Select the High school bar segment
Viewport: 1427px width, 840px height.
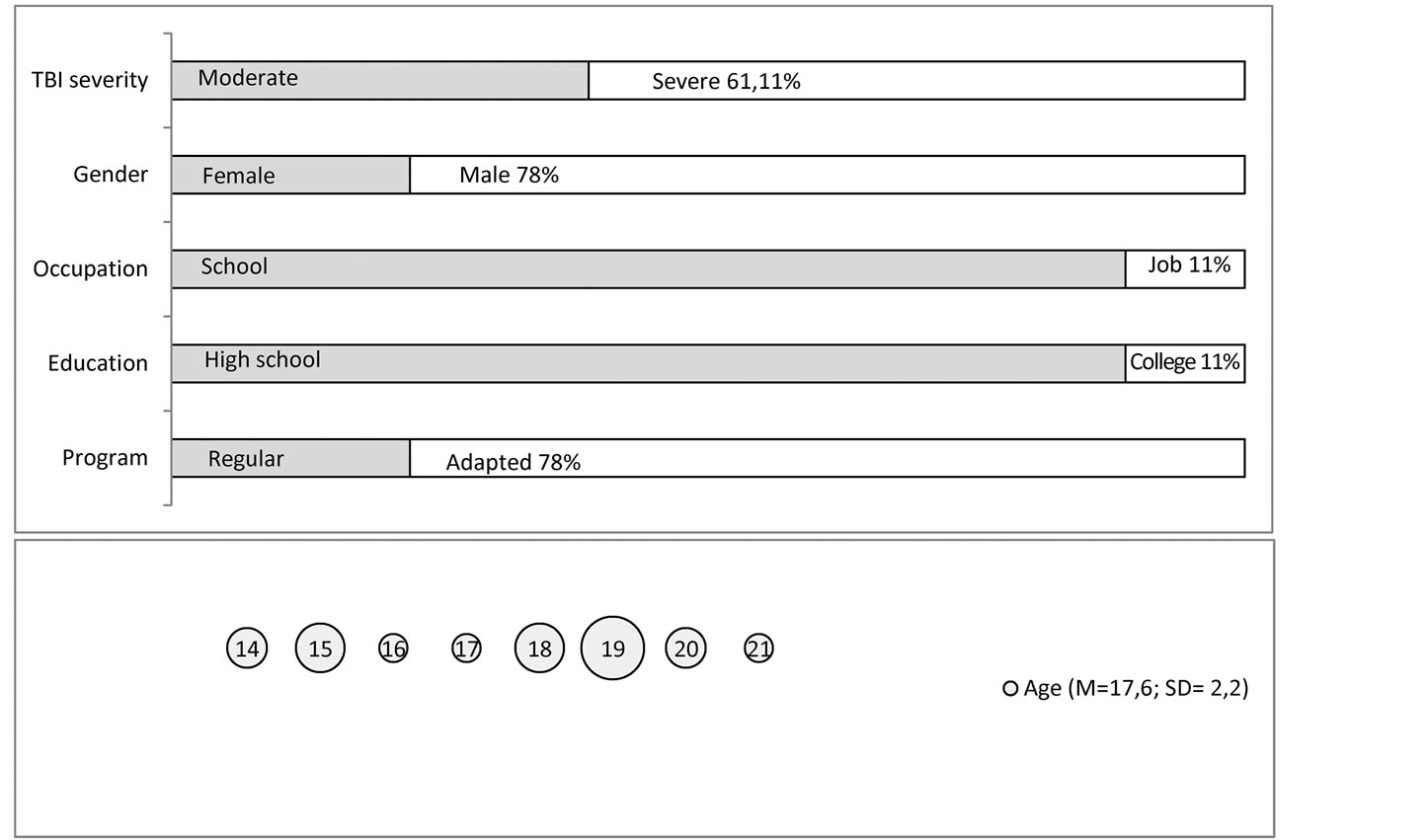[649, 363]
